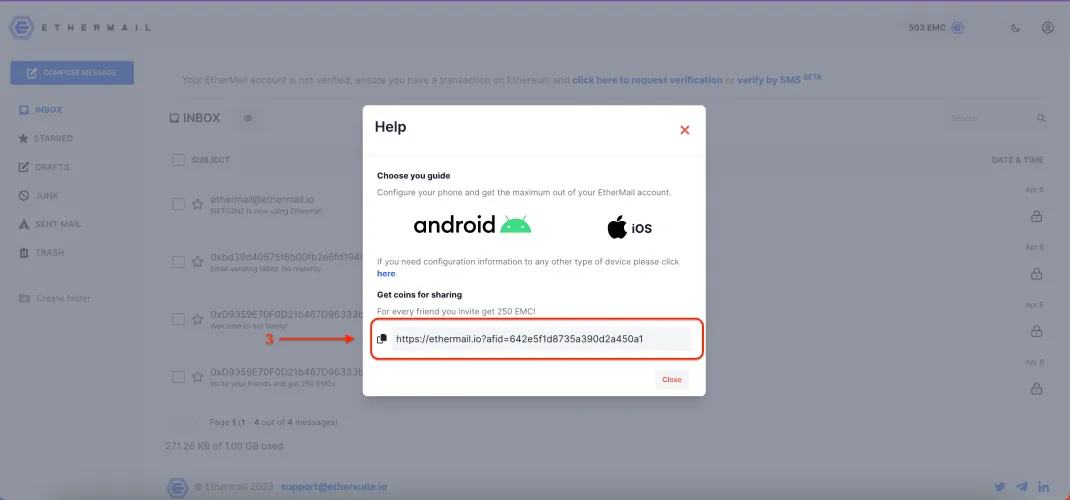
Task: Click the footer EtherMail hexagon logo
Action: [177, 487]
